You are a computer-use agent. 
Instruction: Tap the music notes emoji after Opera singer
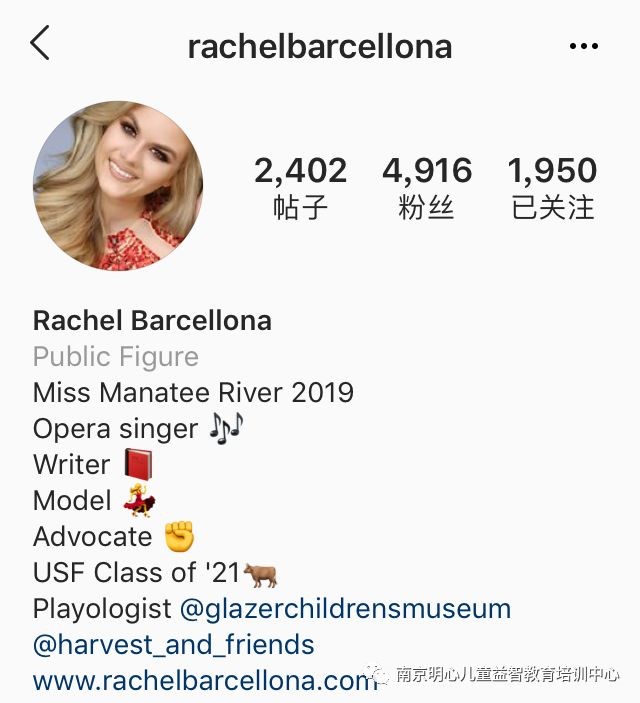[226, 428]
